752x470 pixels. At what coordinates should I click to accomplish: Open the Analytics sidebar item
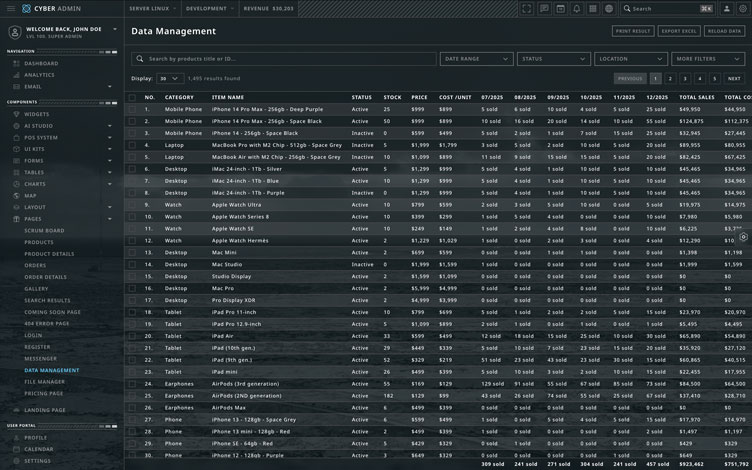pos(40,75)
